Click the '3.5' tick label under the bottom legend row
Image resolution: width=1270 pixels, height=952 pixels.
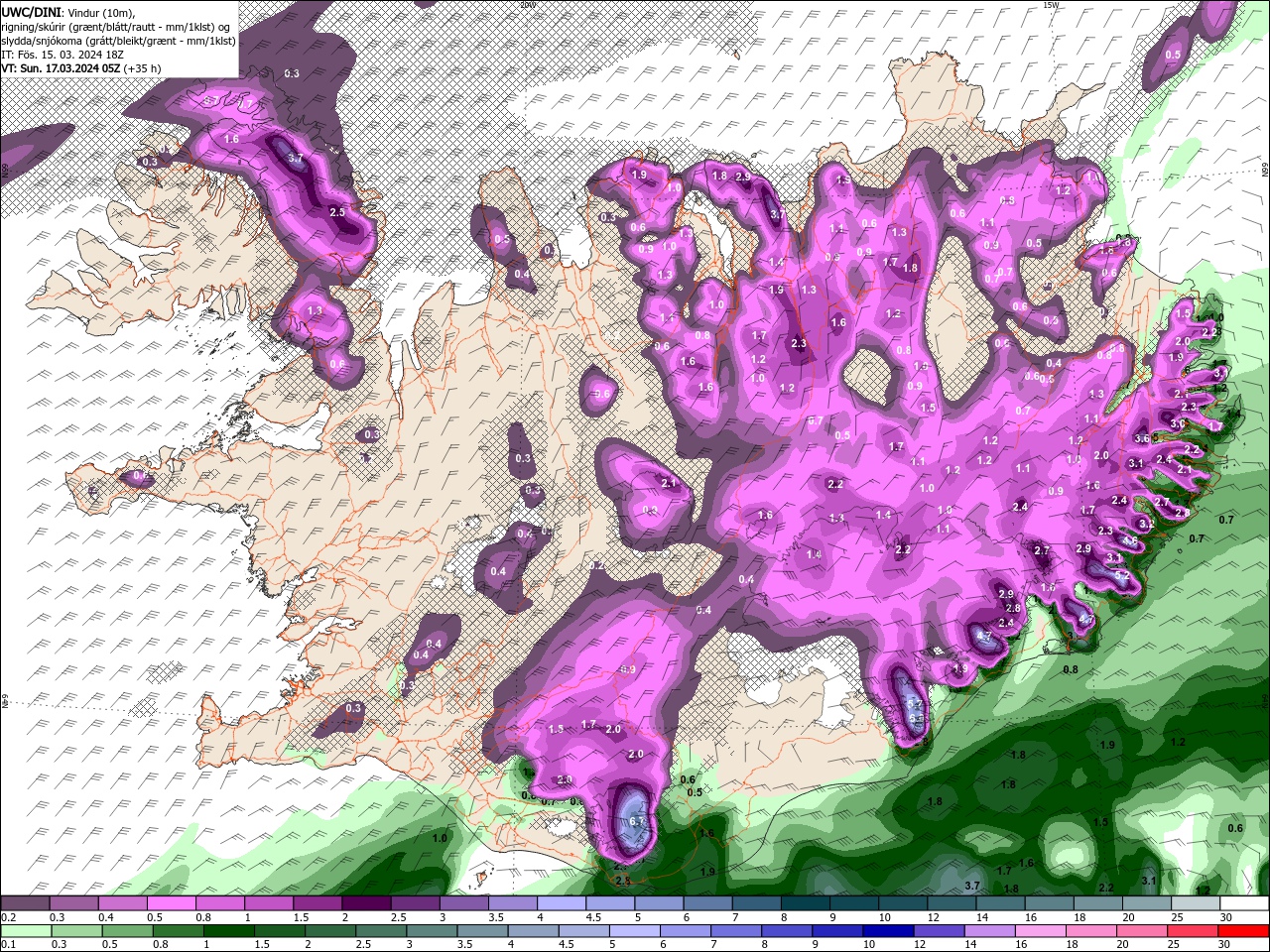464,944
